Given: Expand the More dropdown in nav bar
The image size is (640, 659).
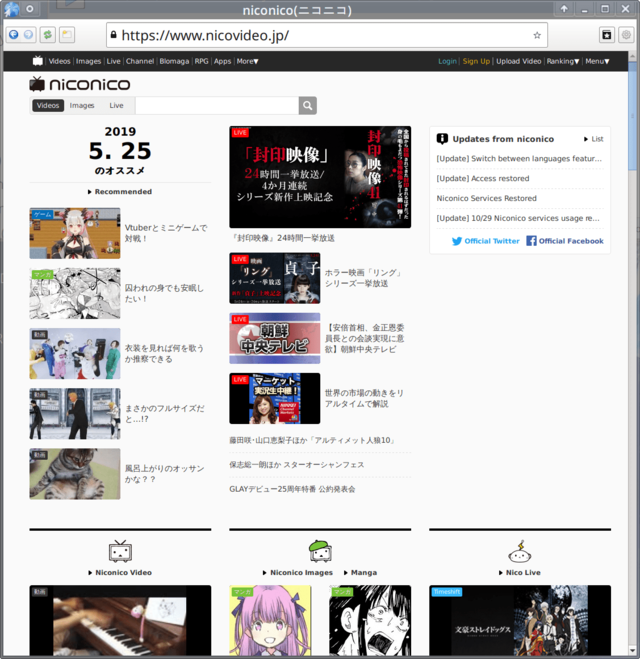Looking at the screenshot, I should [248, 61].
